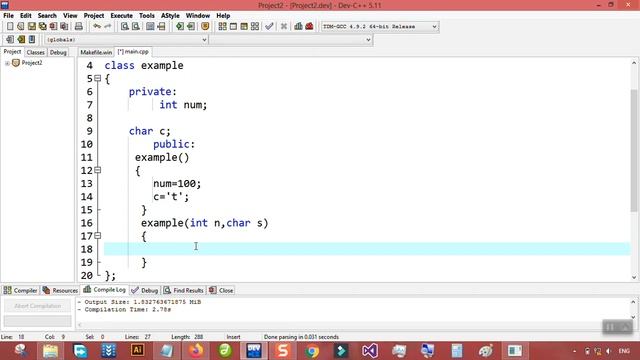Start debugging with the checkmark icon
This screenshot has height=360, width=640.
(269, 27)
